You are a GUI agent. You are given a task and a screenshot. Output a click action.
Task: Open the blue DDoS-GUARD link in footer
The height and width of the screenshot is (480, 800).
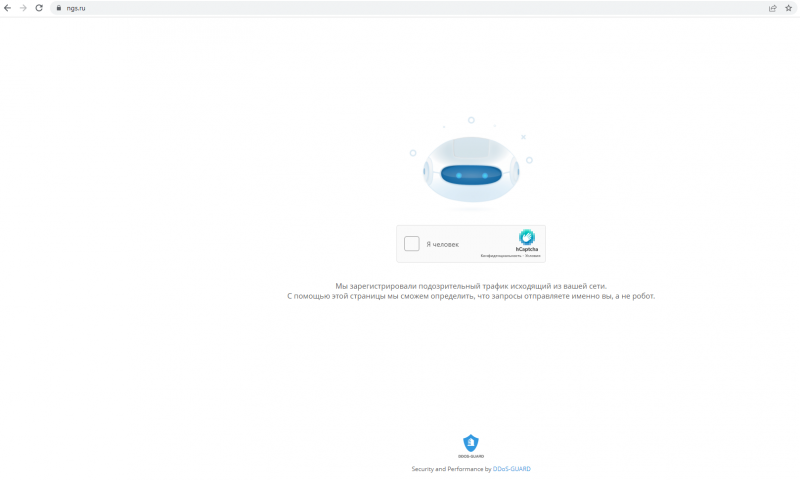519,468
